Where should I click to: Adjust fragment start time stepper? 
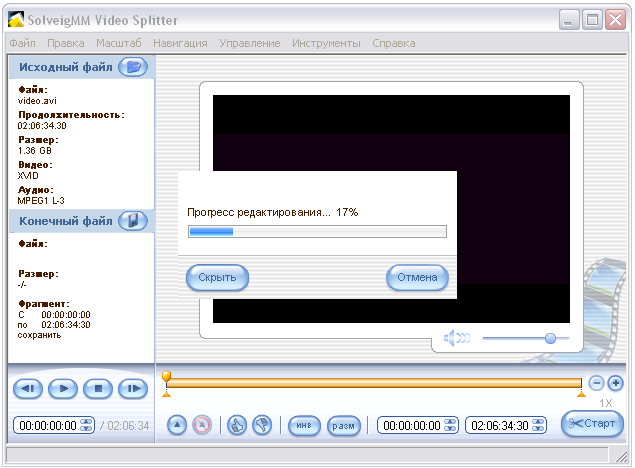click(x=450, y=425)
